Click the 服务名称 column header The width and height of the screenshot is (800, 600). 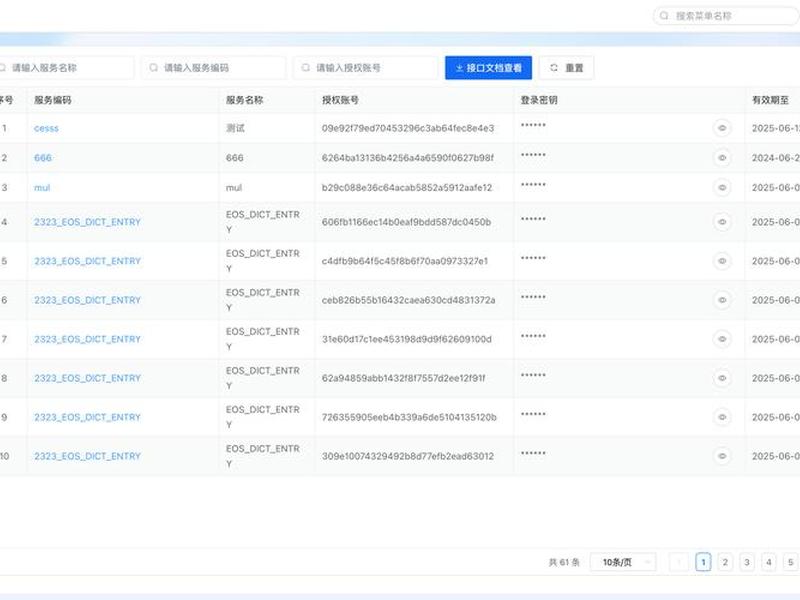244,100
